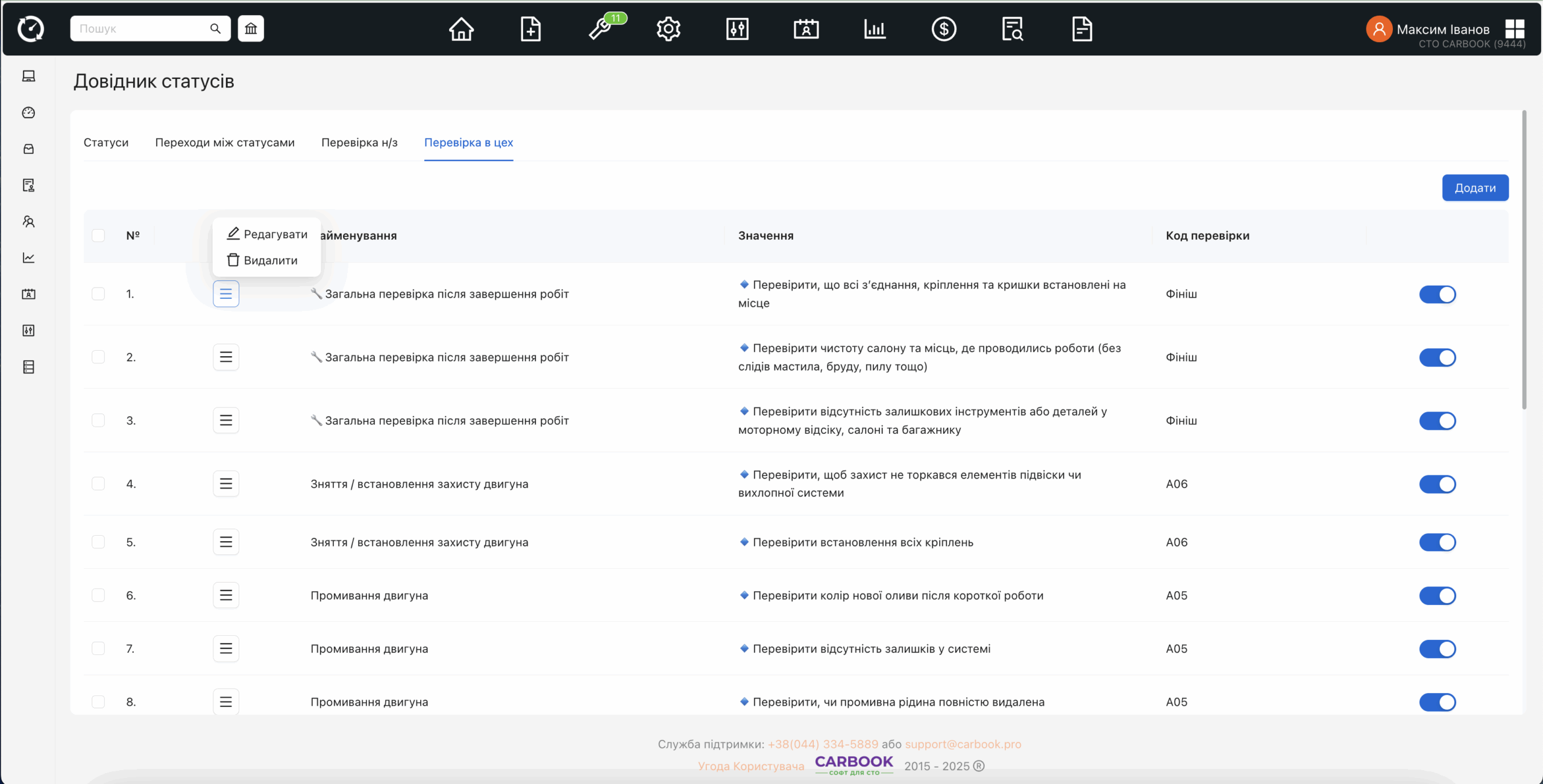Open the home icon in top navigation

click(x=461, y=29)
